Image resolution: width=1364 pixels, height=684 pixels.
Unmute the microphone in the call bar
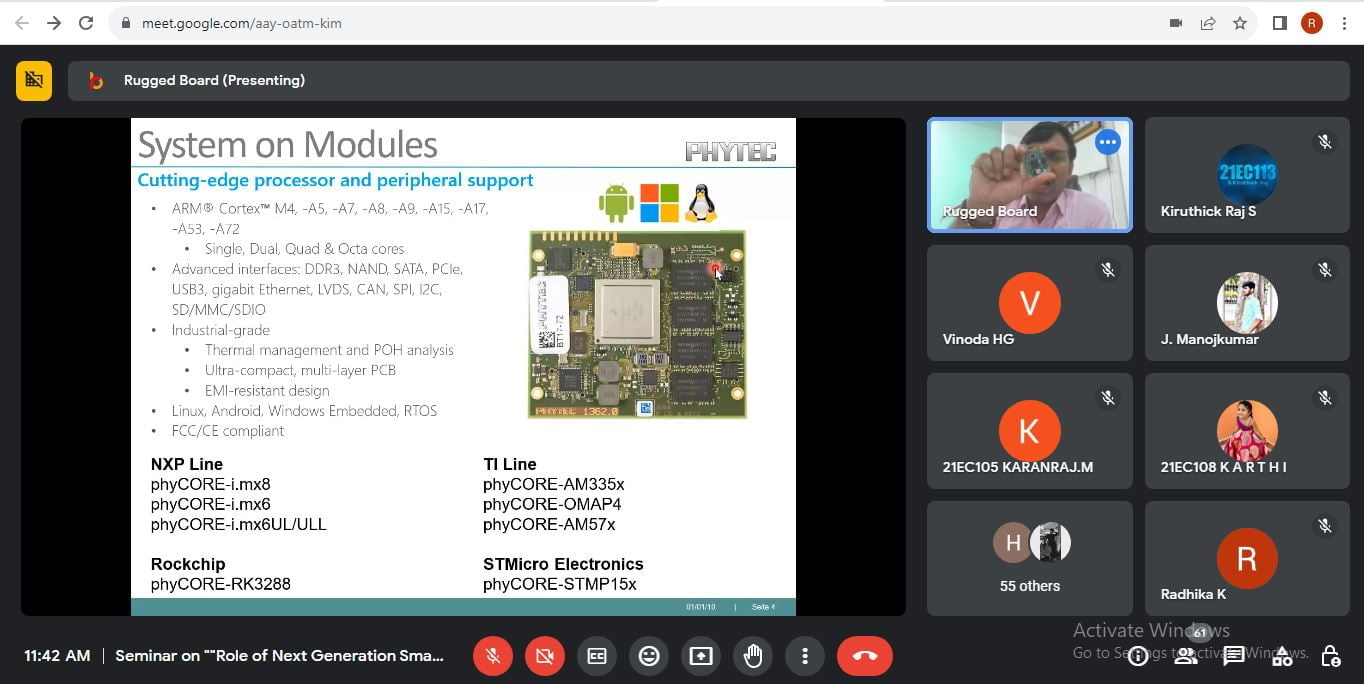492,656
